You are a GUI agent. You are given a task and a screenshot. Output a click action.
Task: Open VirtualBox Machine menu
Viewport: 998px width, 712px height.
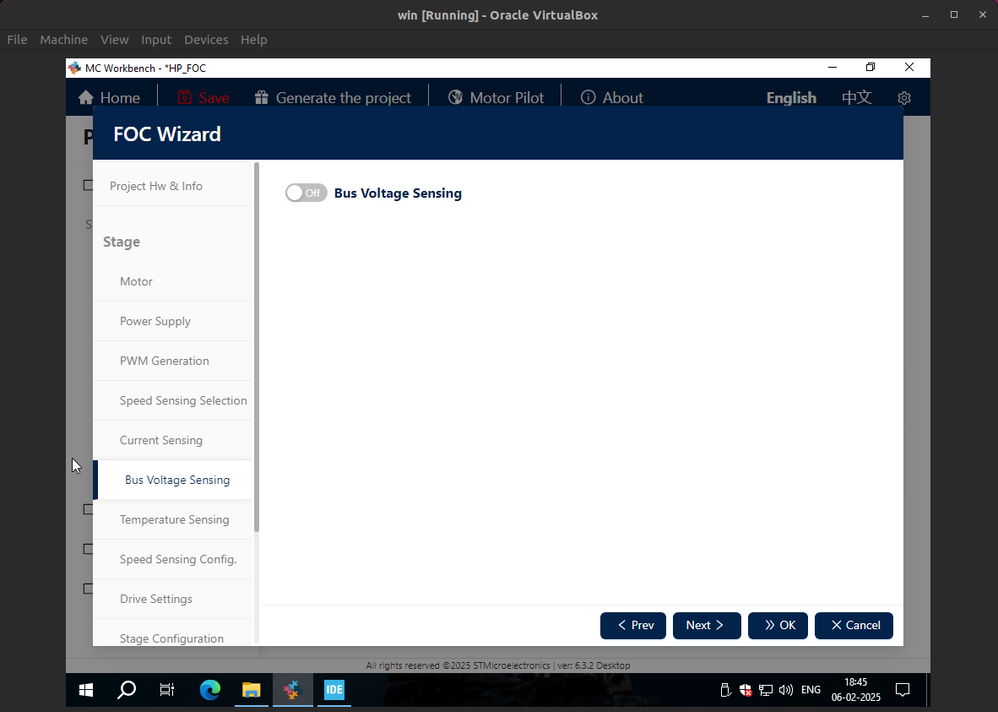pyautogui.click(x=64, y=39)
